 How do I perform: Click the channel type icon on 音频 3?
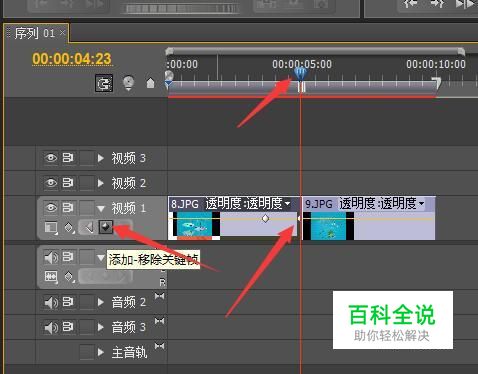pyautogui.click(x=159, y=321)
